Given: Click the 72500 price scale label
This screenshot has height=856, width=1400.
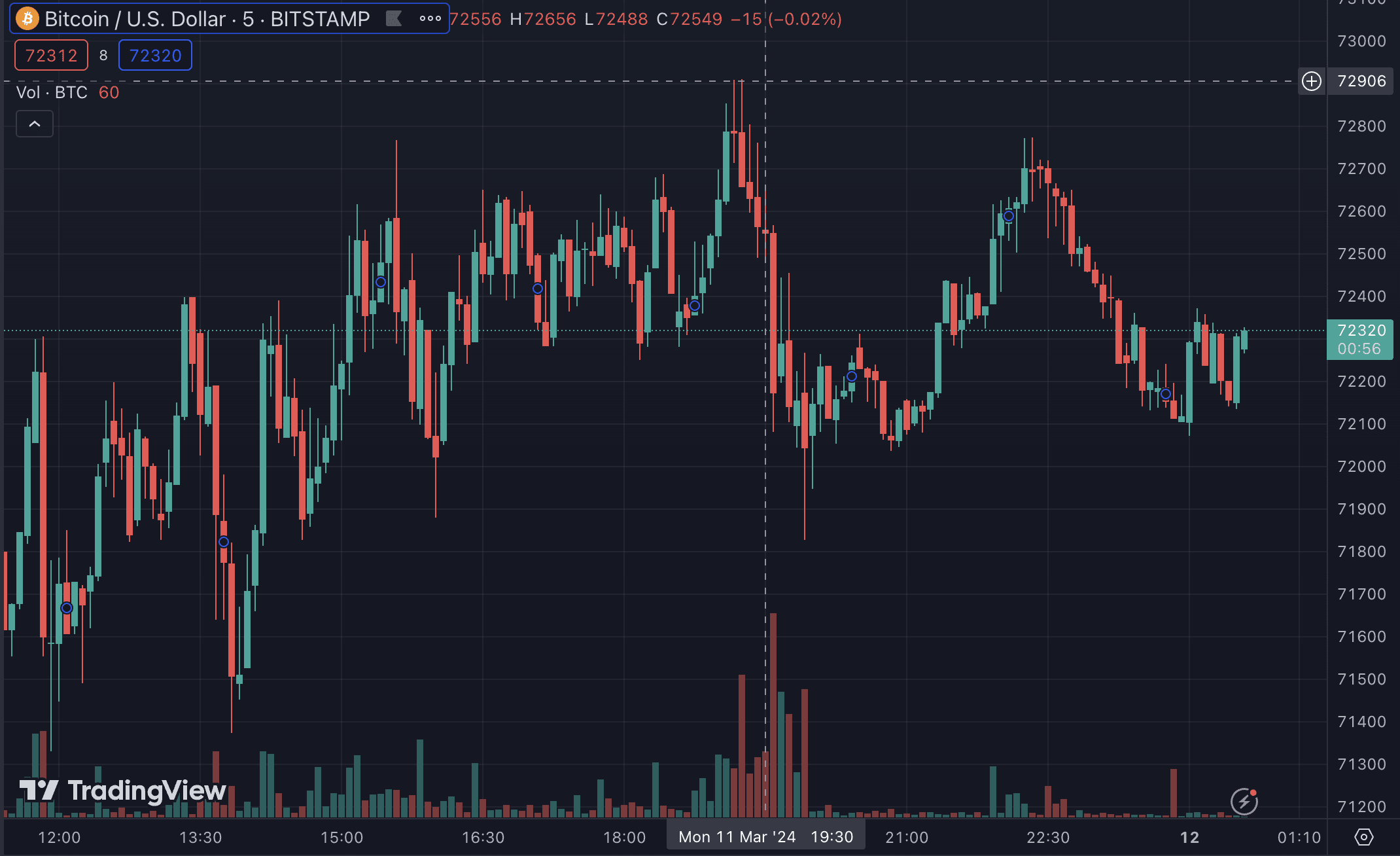Looking at the screenshot, I should click(1361, 254).
